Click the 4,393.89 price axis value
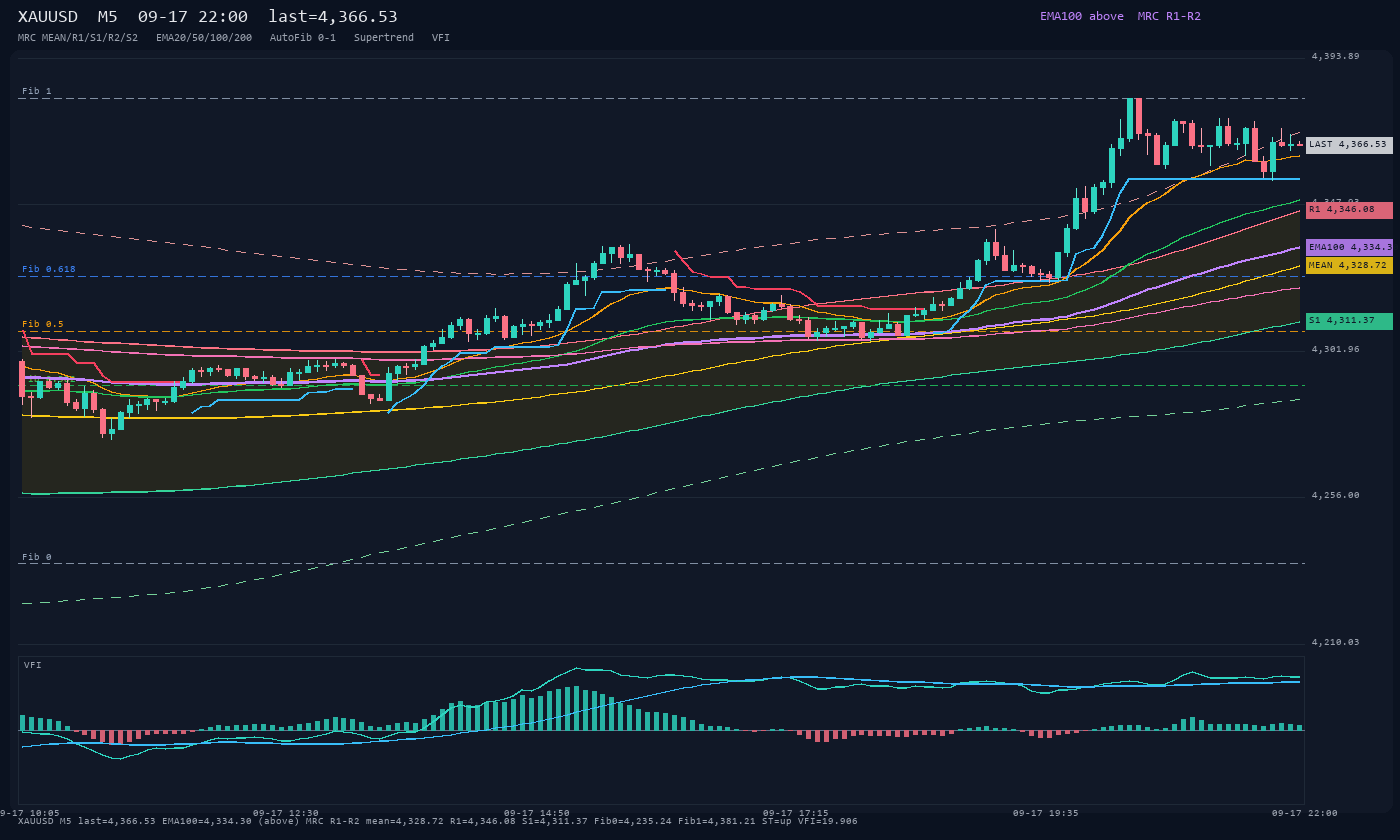The image size is (1400, 840). click(1336, 57)
